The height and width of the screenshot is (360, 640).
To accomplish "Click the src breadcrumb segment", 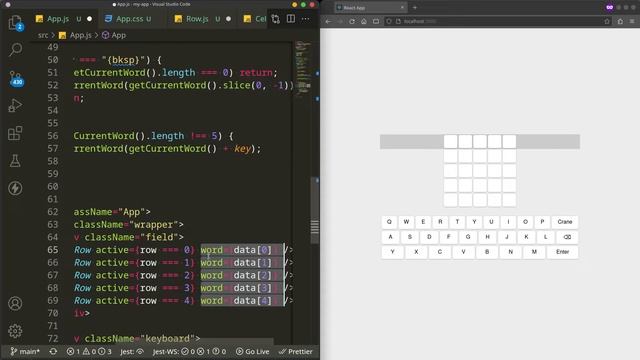I will (x=43, y=36).
